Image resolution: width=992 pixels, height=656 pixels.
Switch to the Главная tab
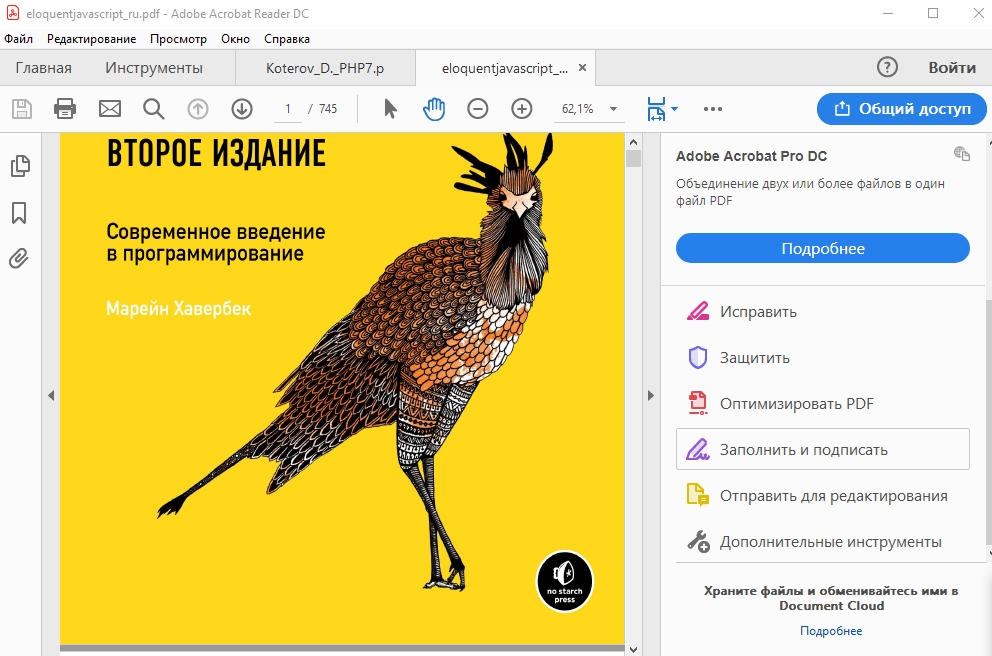point(44,68)
